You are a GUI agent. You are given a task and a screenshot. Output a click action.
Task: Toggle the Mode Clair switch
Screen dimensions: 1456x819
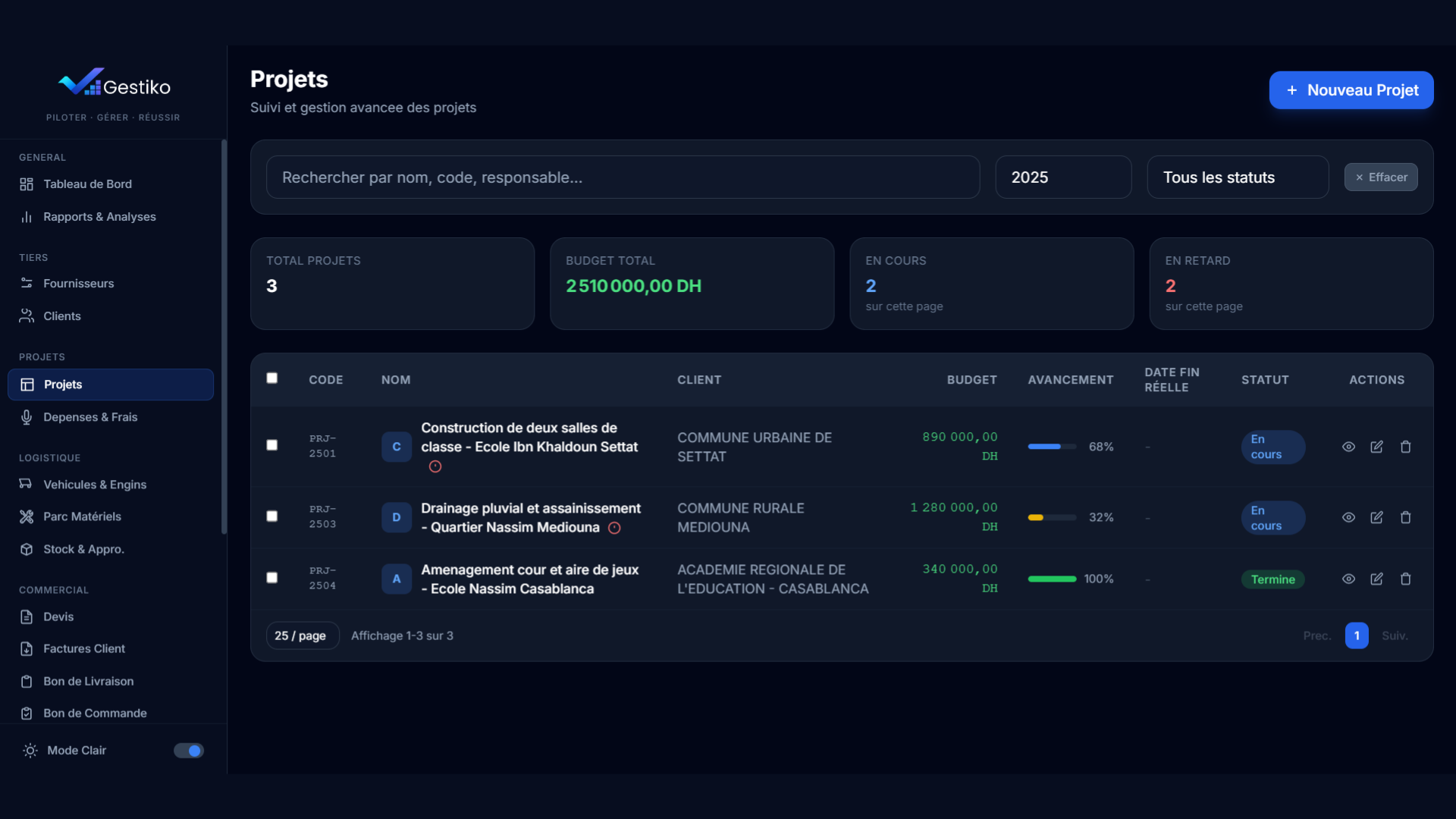pyautogui.click(x=189, y=750)
